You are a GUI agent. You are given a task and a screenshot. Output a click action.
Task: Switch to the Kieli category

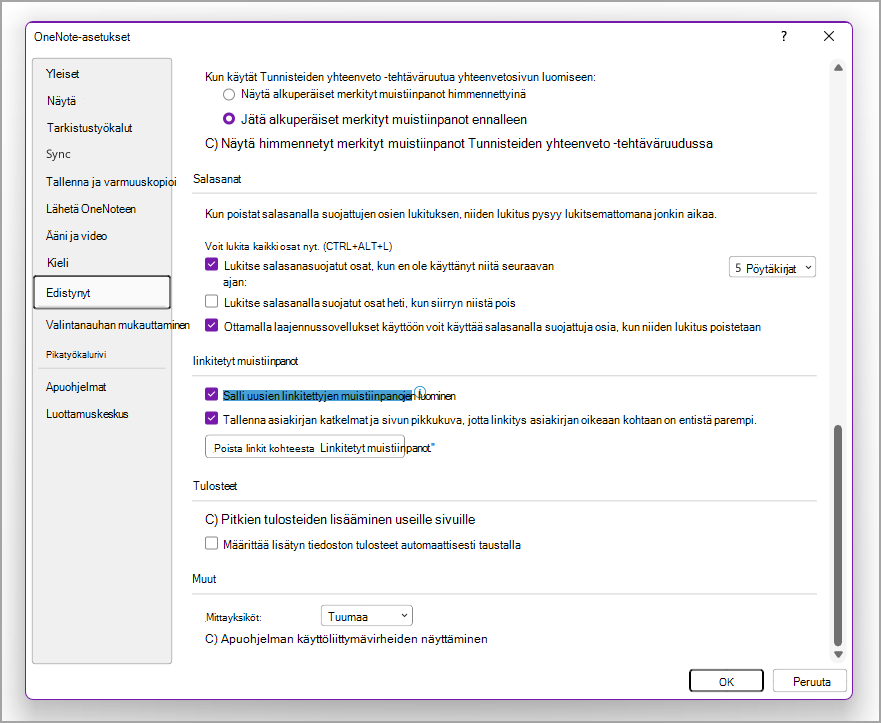point(57,263)
